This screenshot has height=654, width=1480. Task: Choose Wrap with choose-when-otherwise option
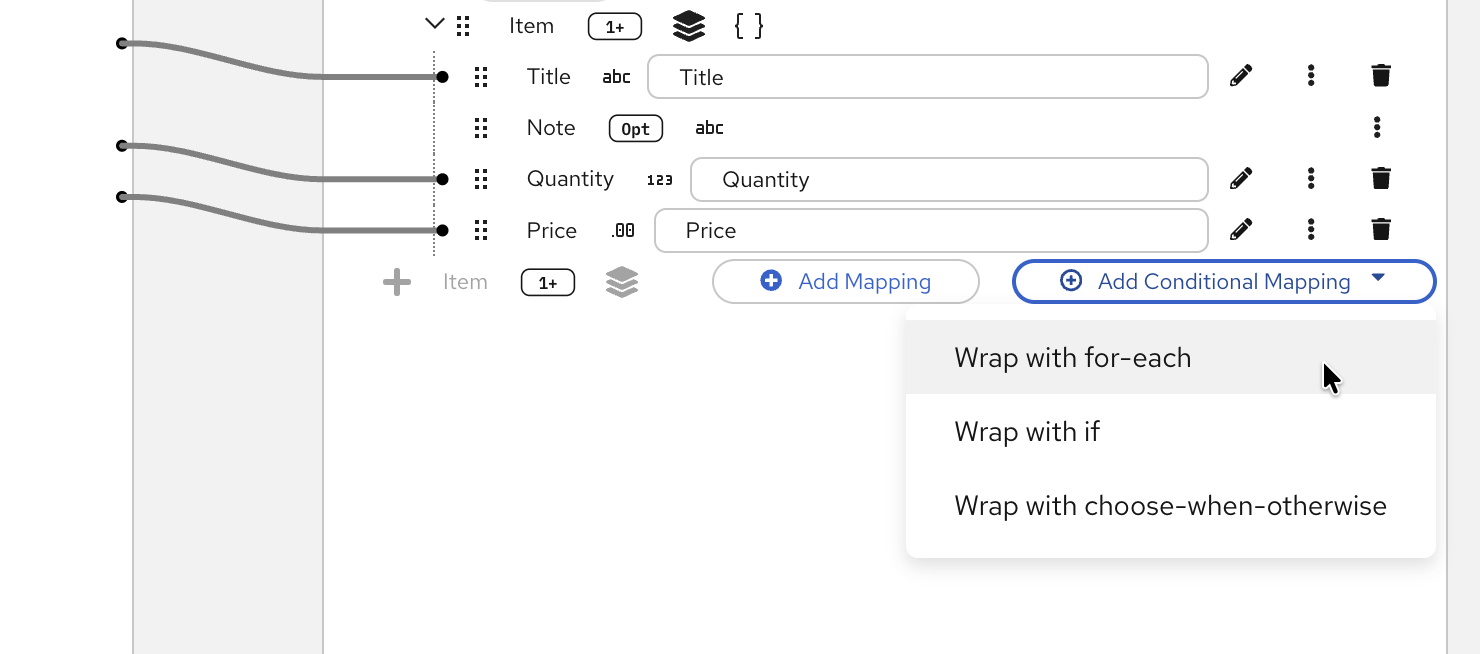click(x=1170, y=505)
